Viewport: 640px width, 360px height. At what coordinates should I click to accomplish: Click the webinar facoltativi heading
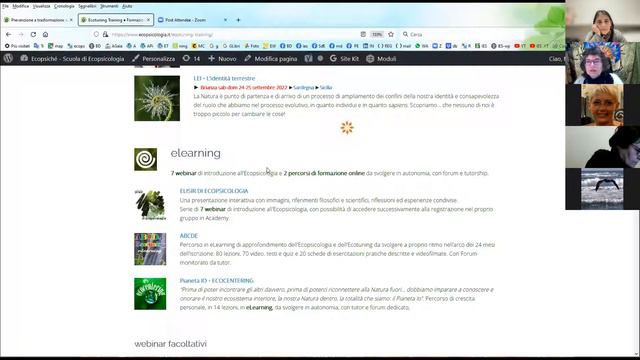[170, 344]
